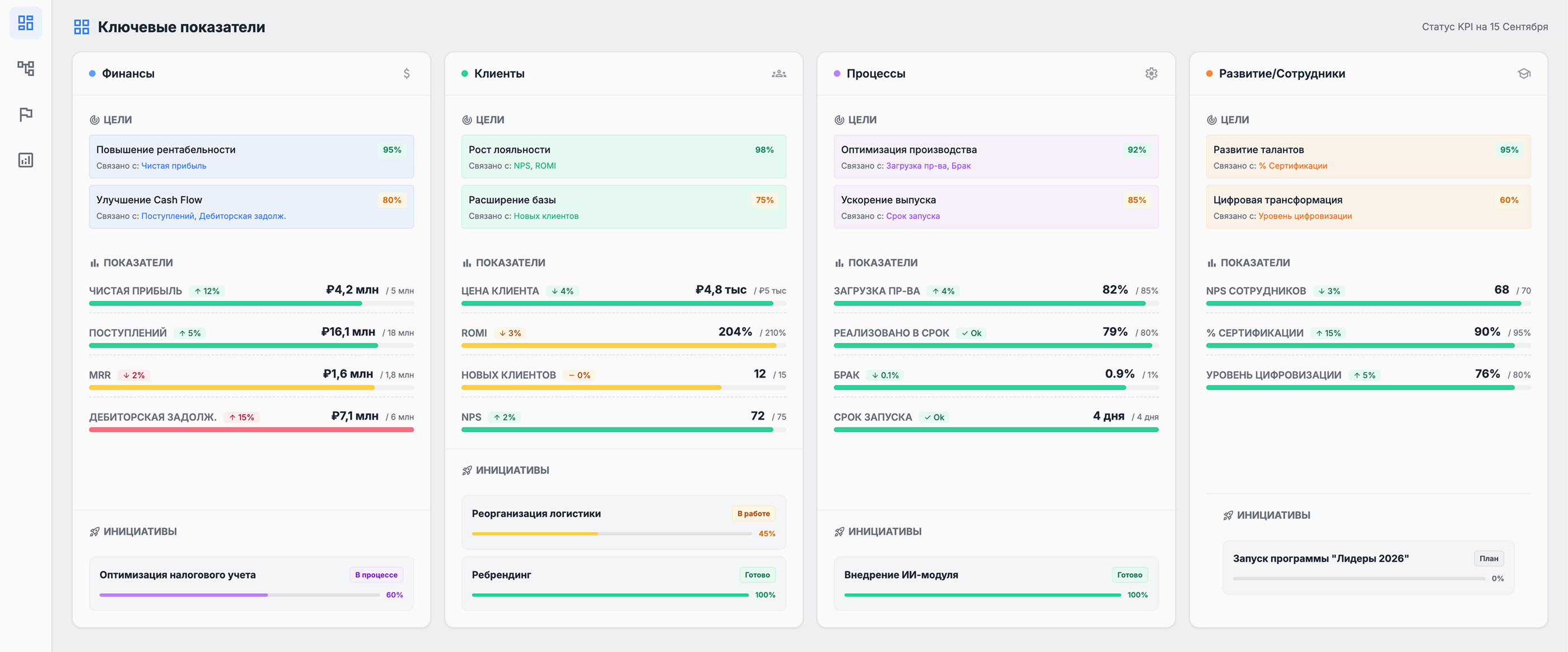The height and width of the screenshot is (652, 1568).
Task: Click the ₽4,8 тыс value
Action: coord(721,290)
